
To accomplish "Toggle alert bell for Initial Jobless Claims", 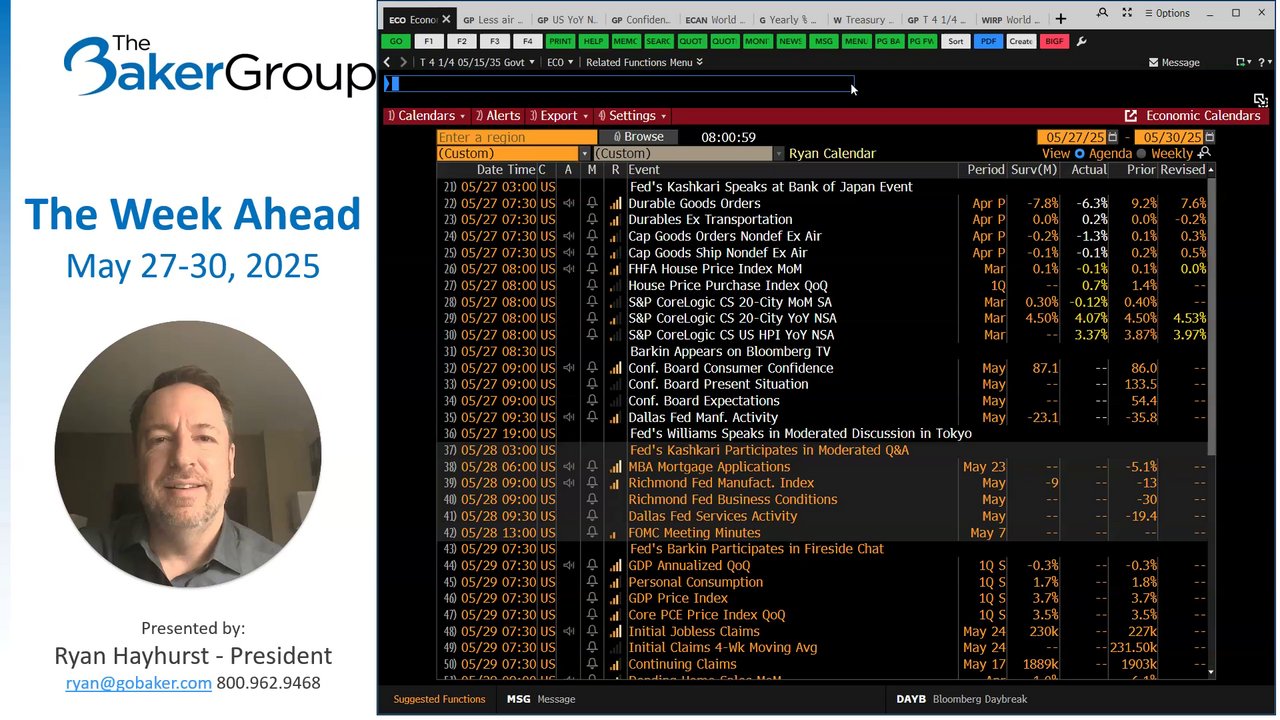I will click(x=592, y=632).
